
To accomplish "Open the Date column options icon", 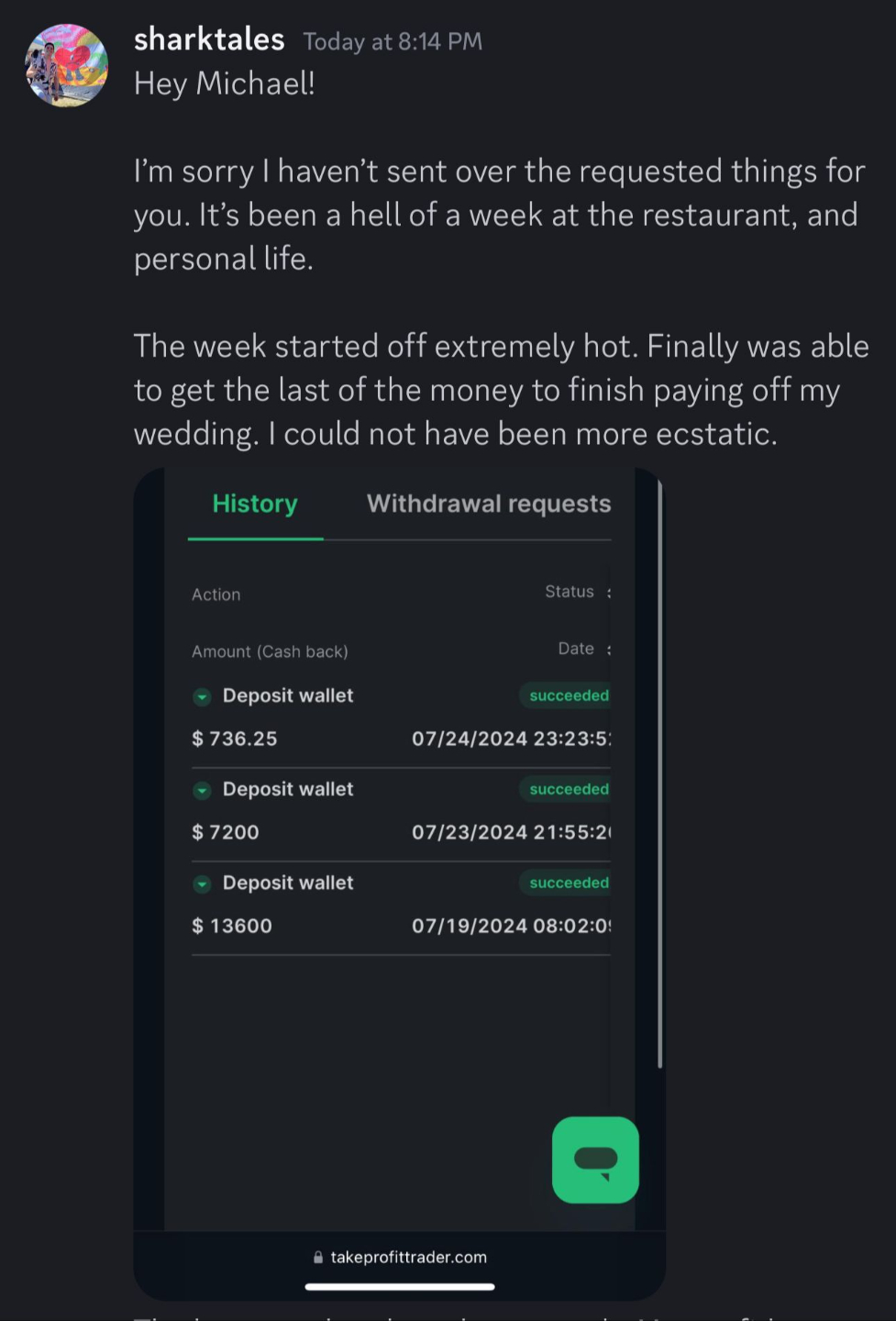I will [x=609, y=649].
